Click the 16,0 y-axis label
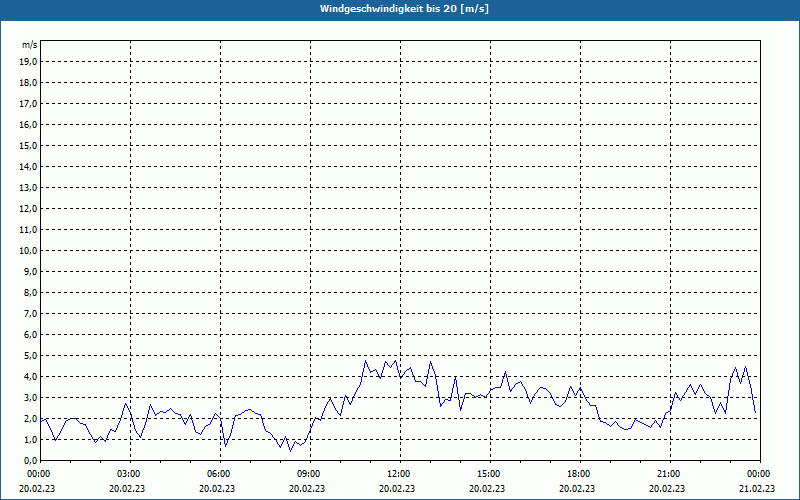Viewport: 800px width, 500px height. point(28,124)
